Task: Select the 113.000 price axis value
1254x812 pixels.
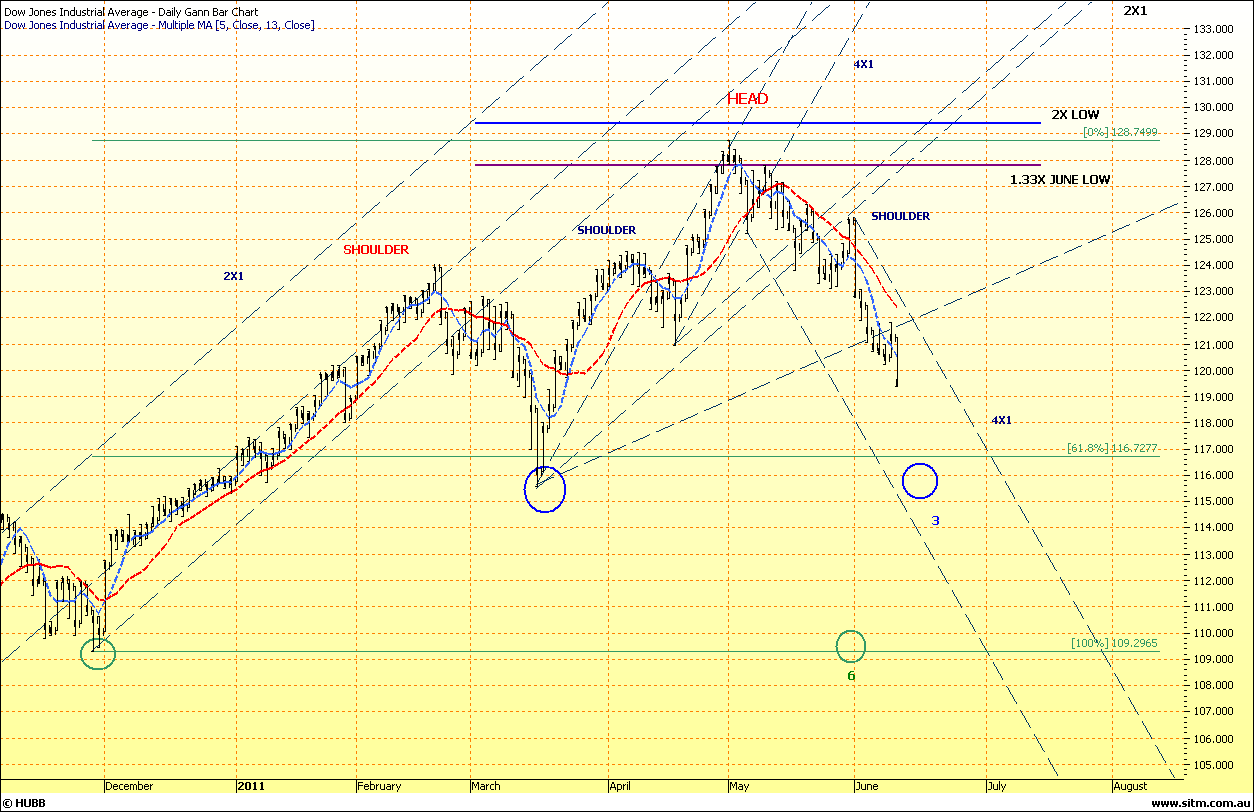Action: click(1211, 555)
